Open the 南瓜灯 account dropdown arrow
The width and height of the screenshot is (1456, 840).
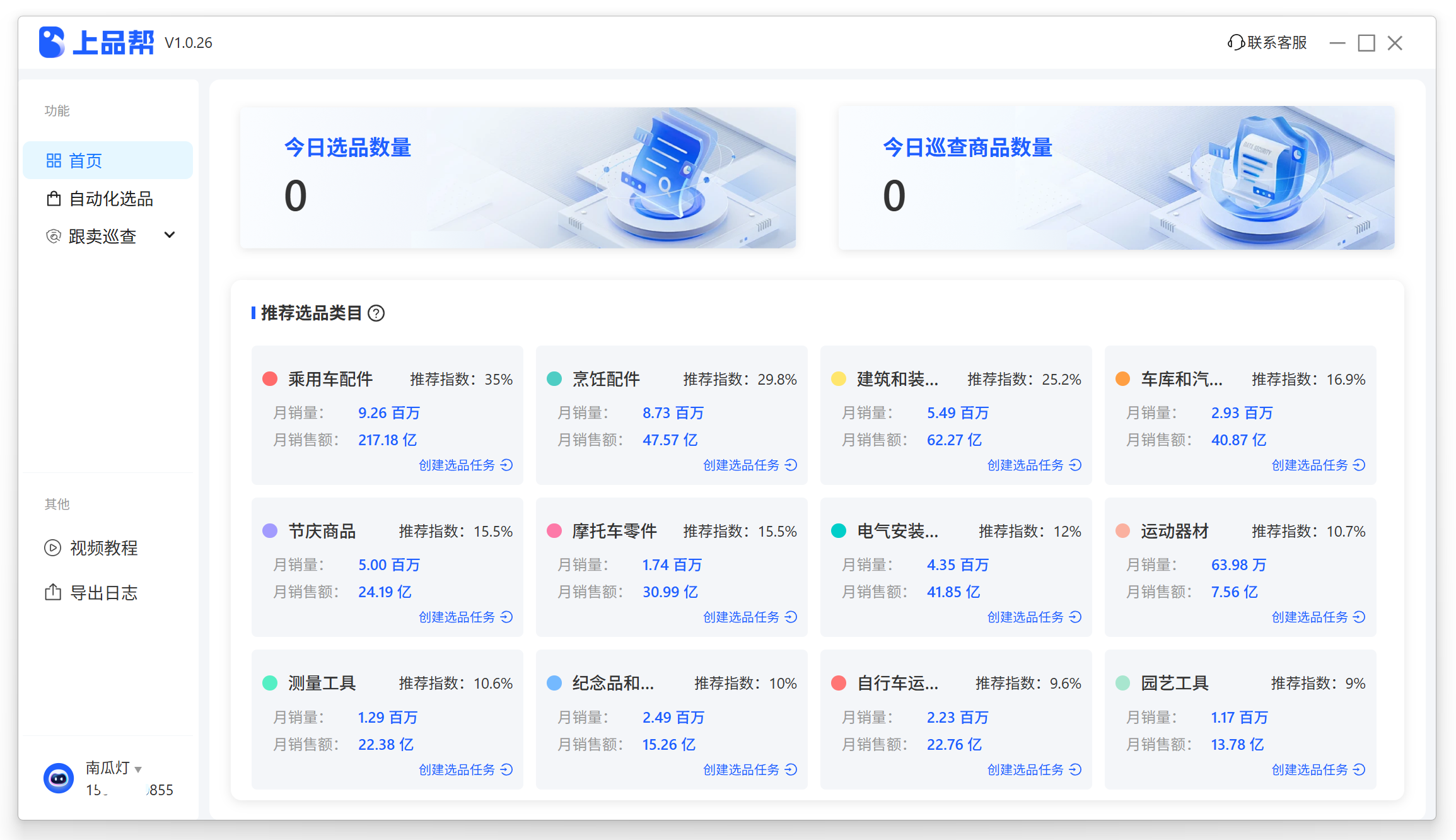[138, 769]
